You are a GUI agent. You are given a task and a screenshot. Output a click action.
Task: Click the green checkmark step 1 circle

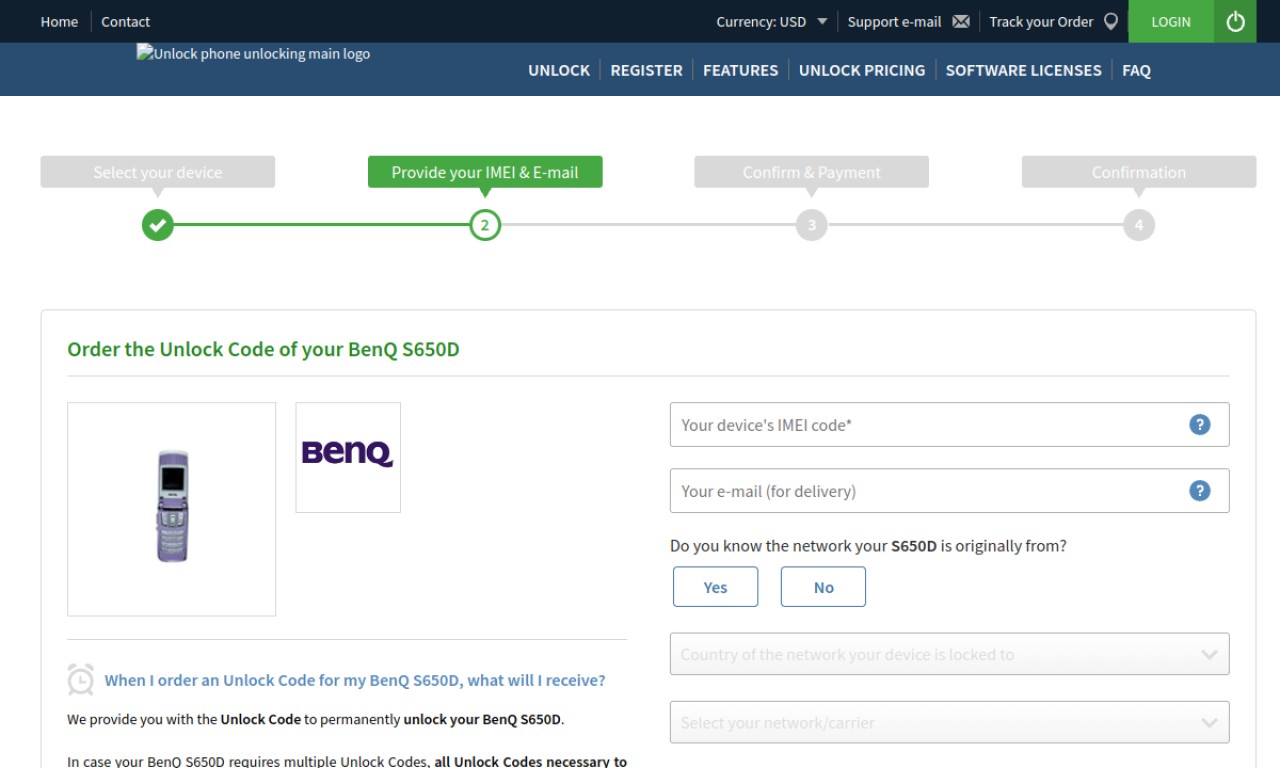[157, 225]
